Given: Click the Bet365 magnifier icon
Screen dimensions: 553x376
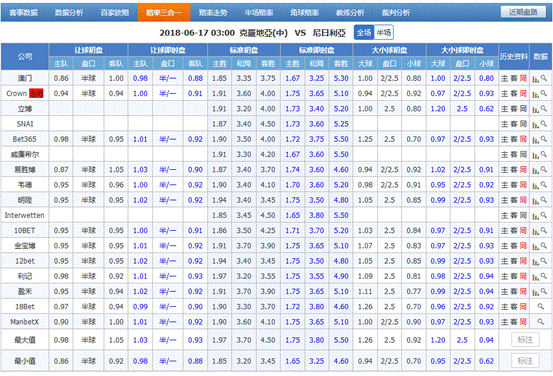Looking at the screenshot, I should pos(543,139).
